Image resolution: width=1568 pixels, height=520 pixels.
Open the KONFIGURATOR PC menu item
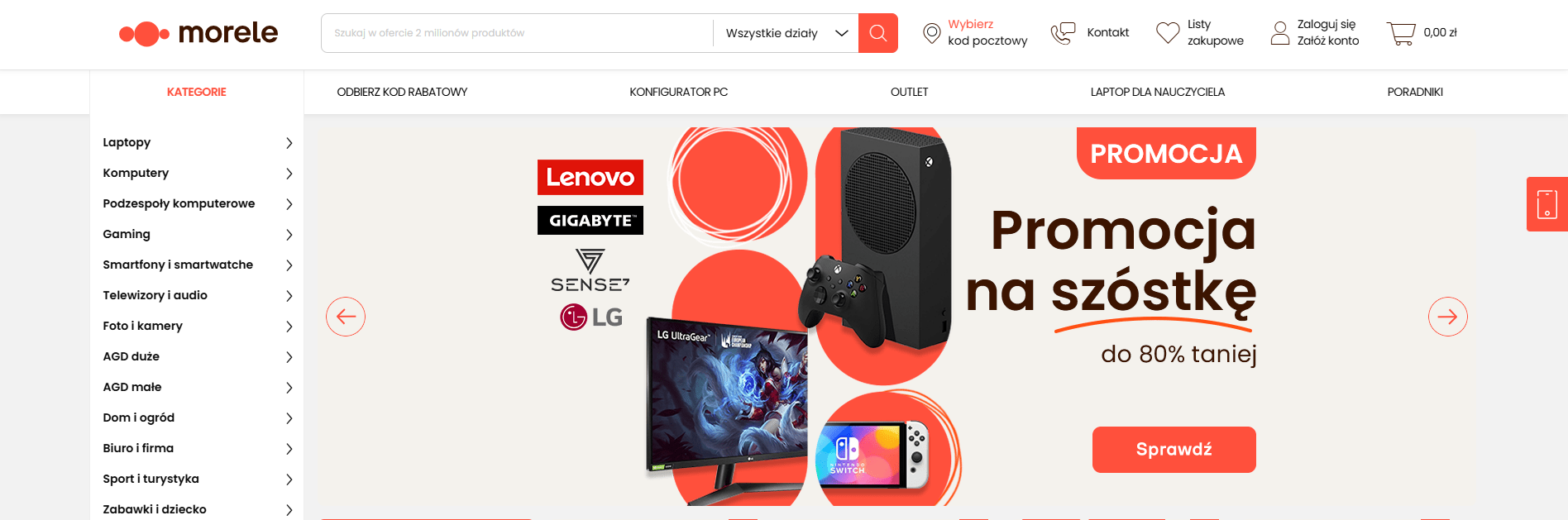click(678, 92)
